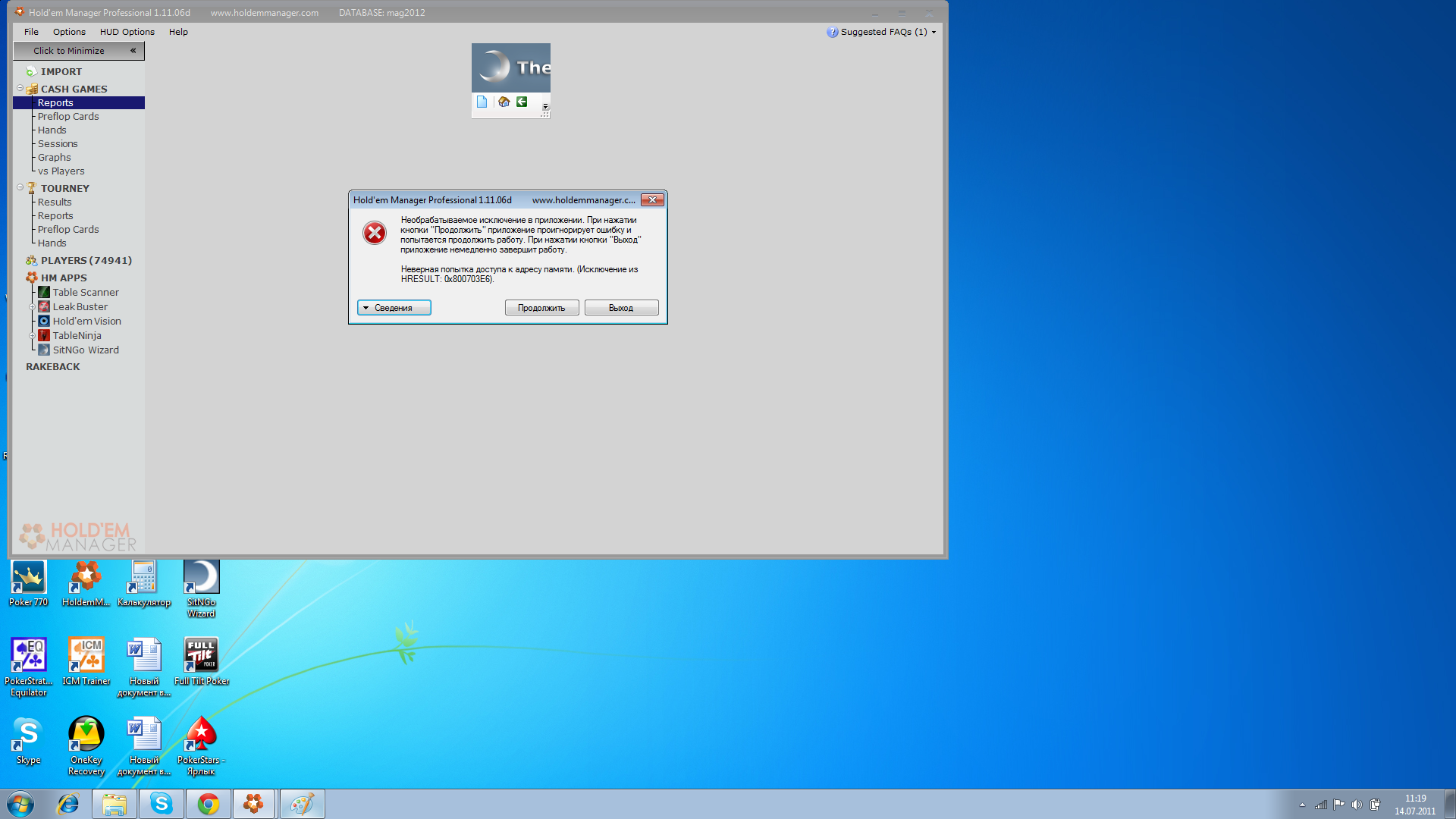
Task: Select Preflop Cards under TOURNEY
Action: [68, 230]
